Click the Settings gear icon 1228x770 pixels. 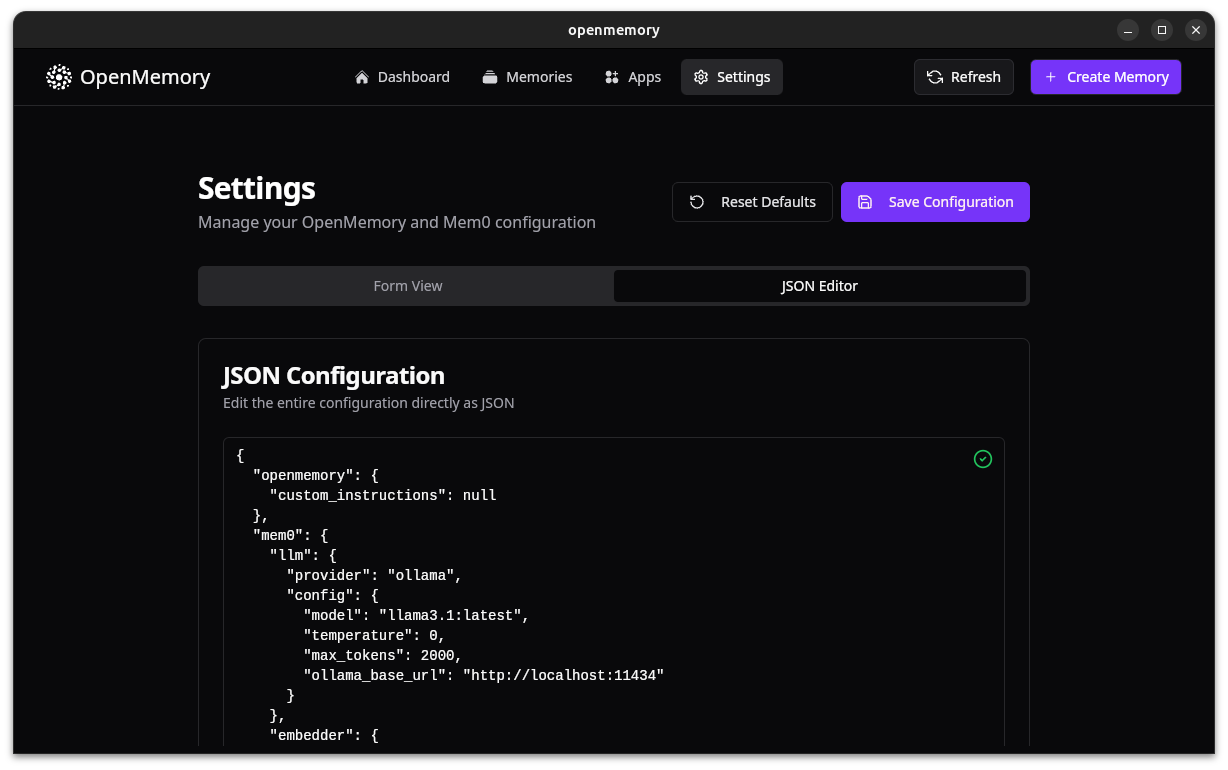coord(701,77)
